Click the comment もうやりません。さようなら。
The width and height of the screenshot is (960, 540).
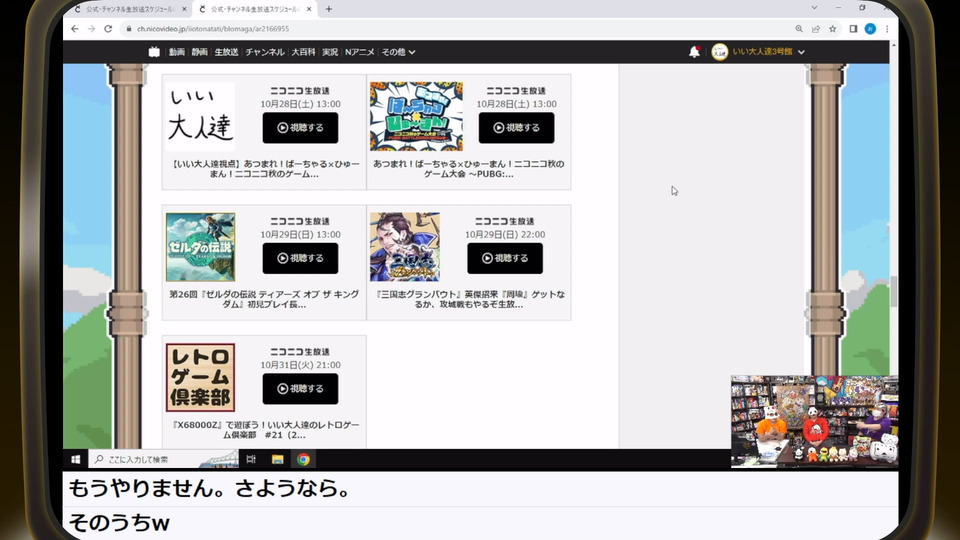(209, 488)
